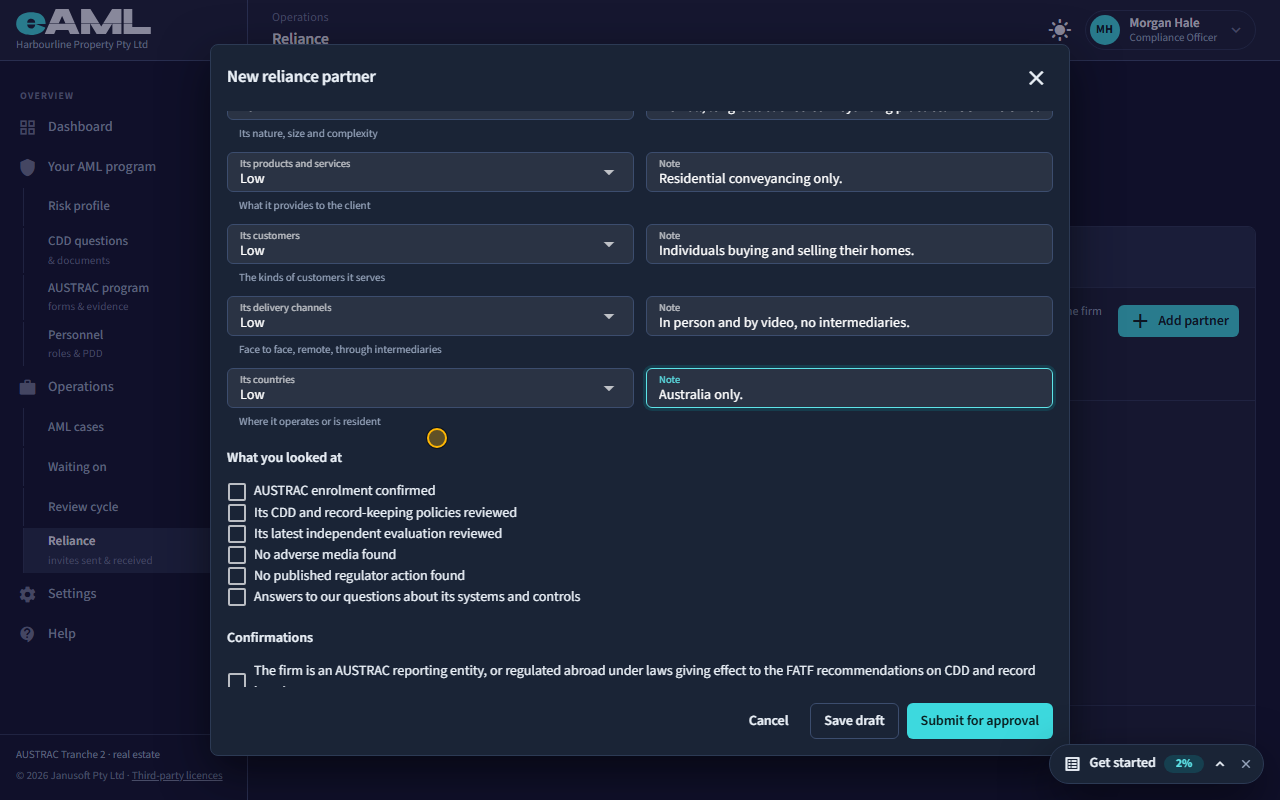
Task: Edit the Residential conveyancing only note
Action: pyautogui.click(x=849, y=172)
